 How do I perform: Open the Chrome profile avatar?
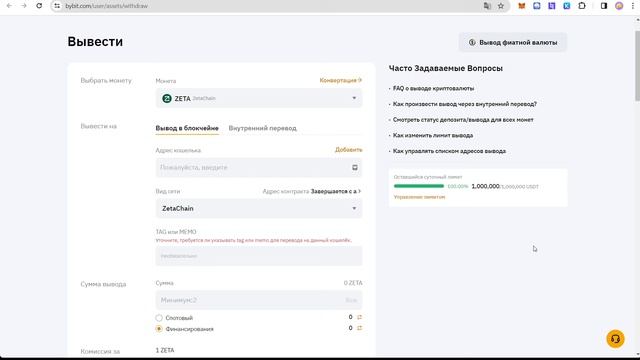[x=619, y=6]
